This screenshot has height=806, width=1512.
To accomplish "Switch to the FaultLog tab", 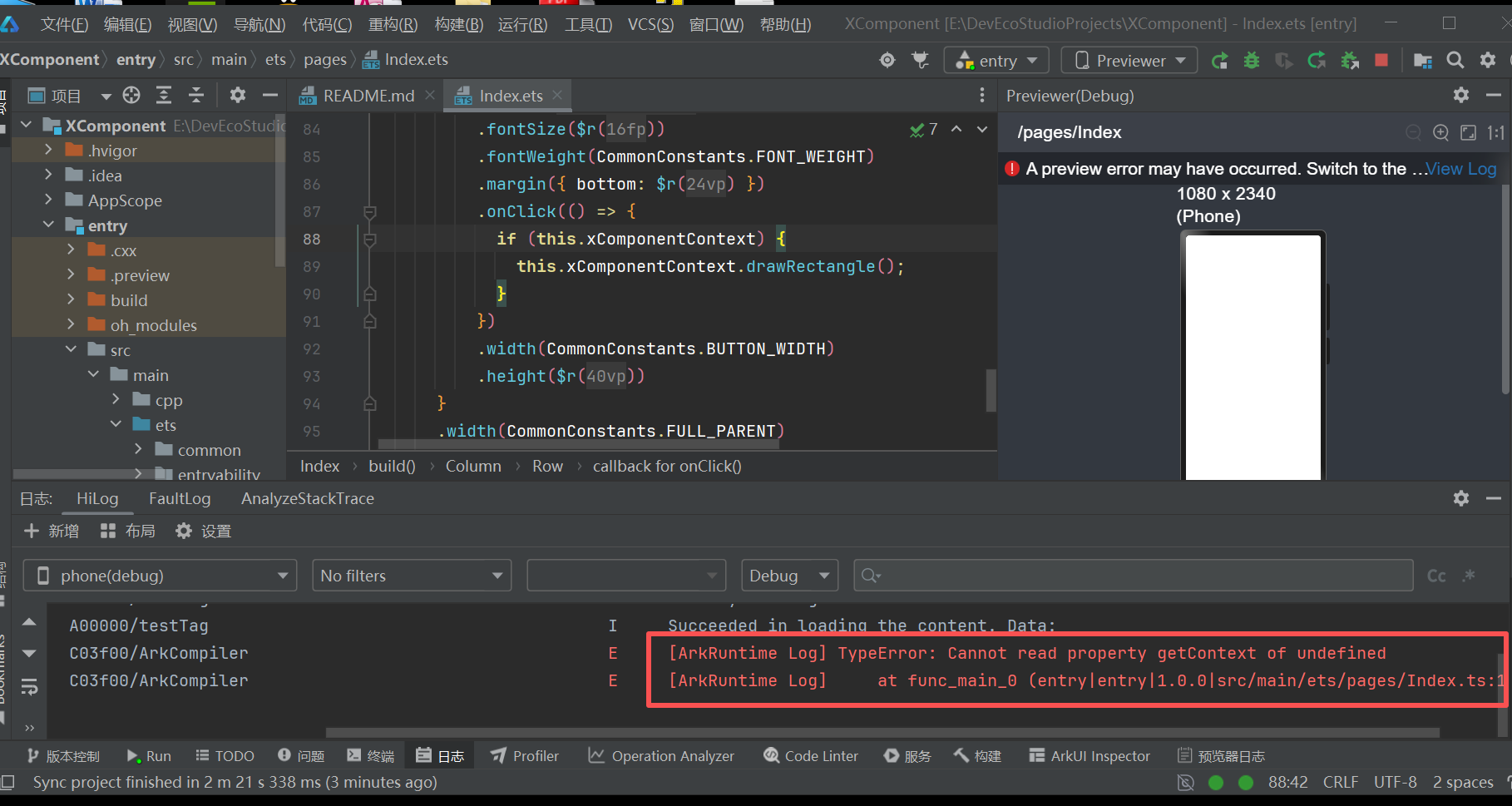I will point(180,499).
